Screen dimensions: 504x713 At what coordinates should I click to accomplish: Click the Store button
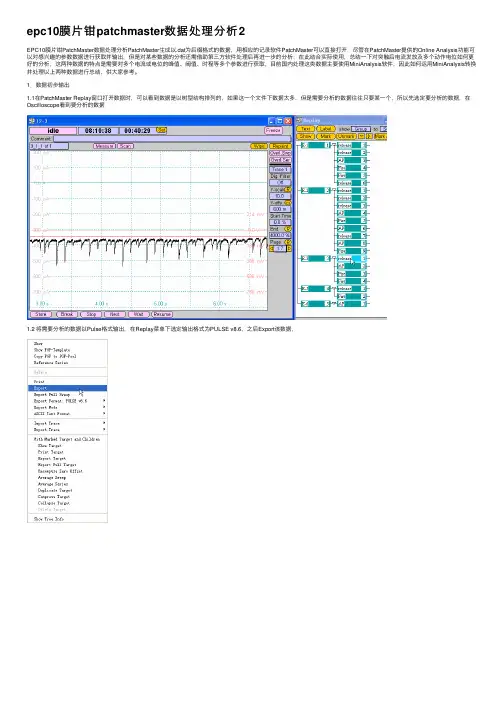41,314
